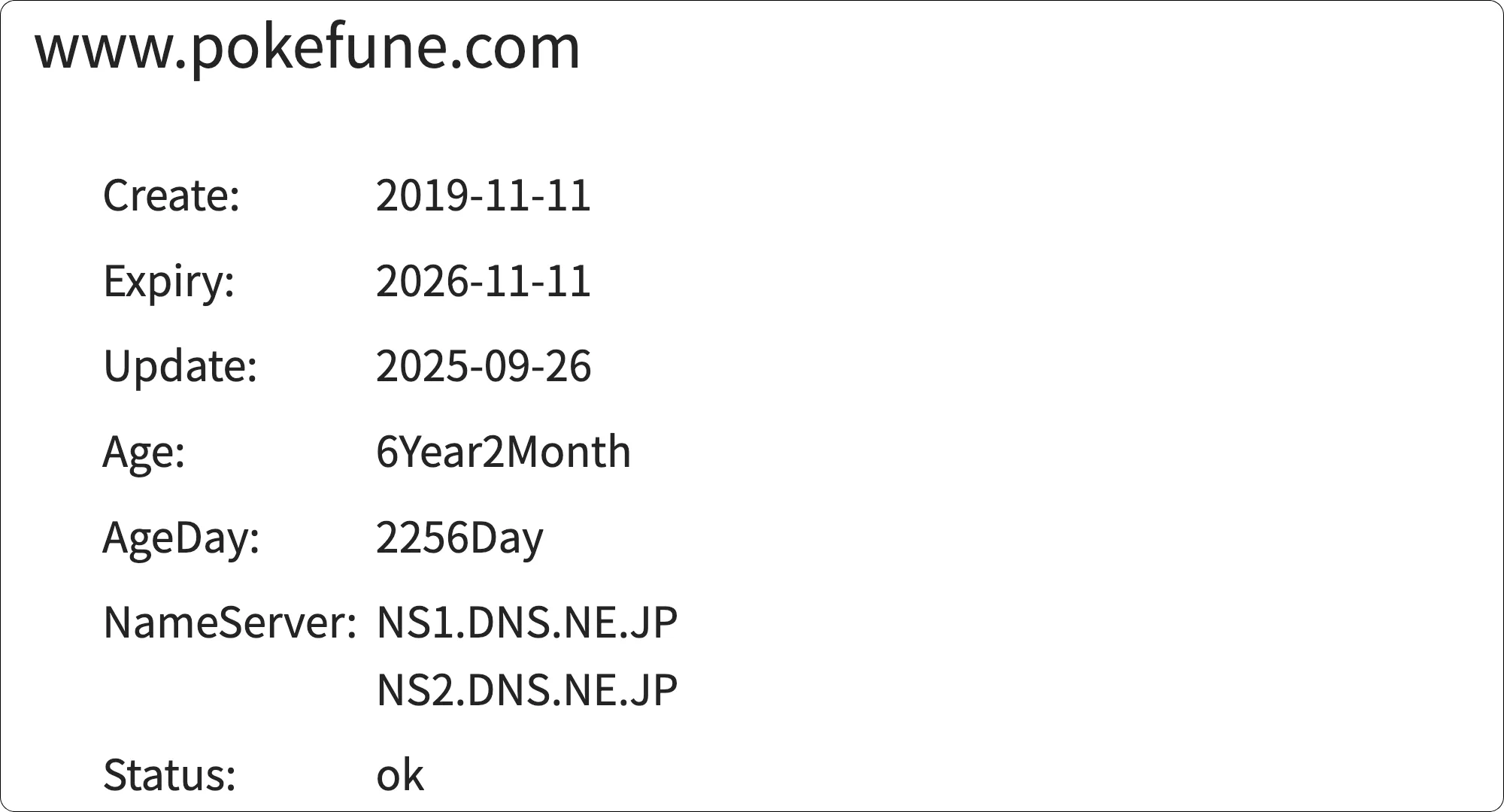Screen dimensions: 1504x812
Task: Click the www.pokefune.com domain title
Action: (x=308, y=47)
